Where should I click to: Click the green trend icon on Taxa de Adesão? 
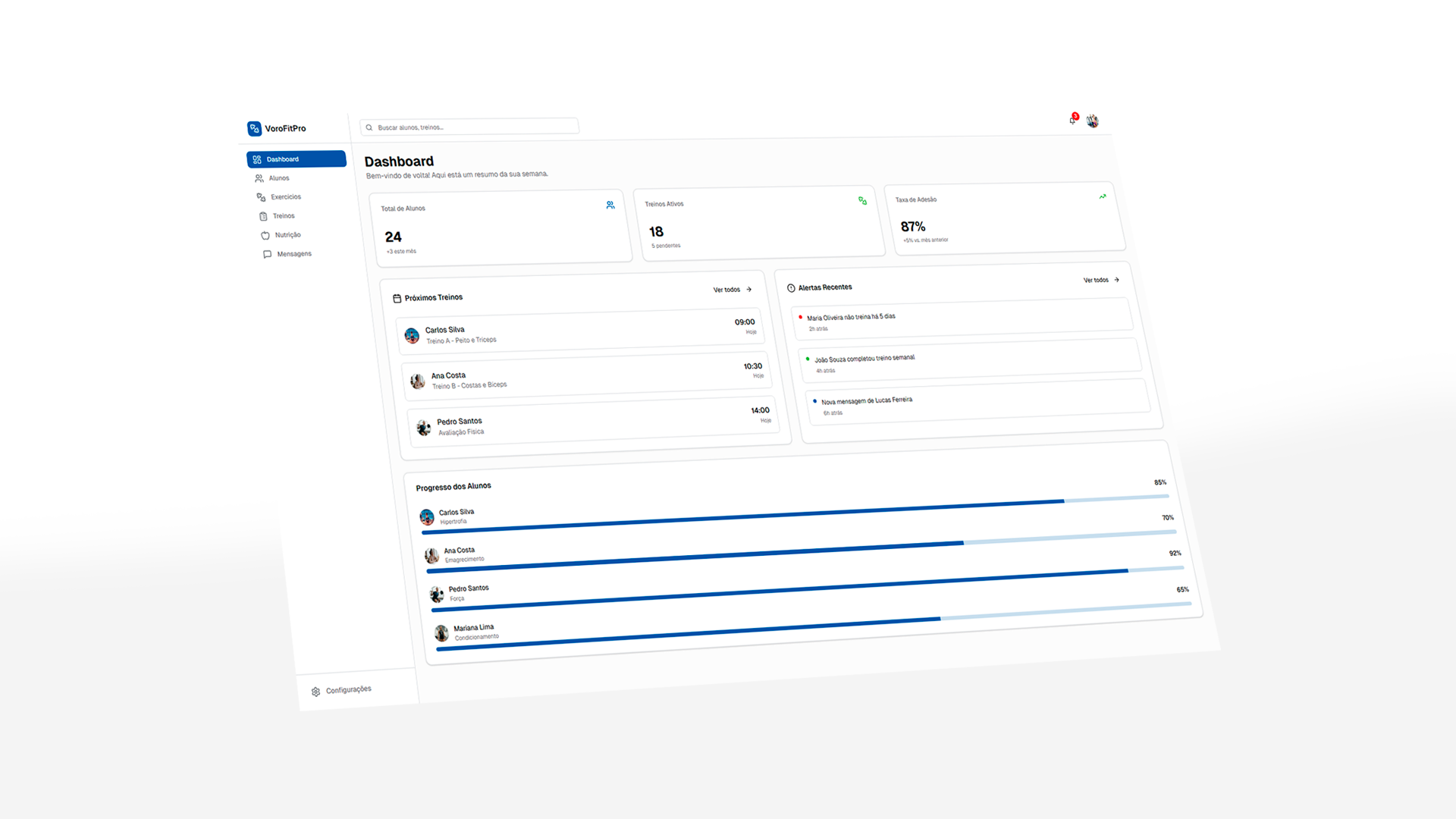point(1103,197)
